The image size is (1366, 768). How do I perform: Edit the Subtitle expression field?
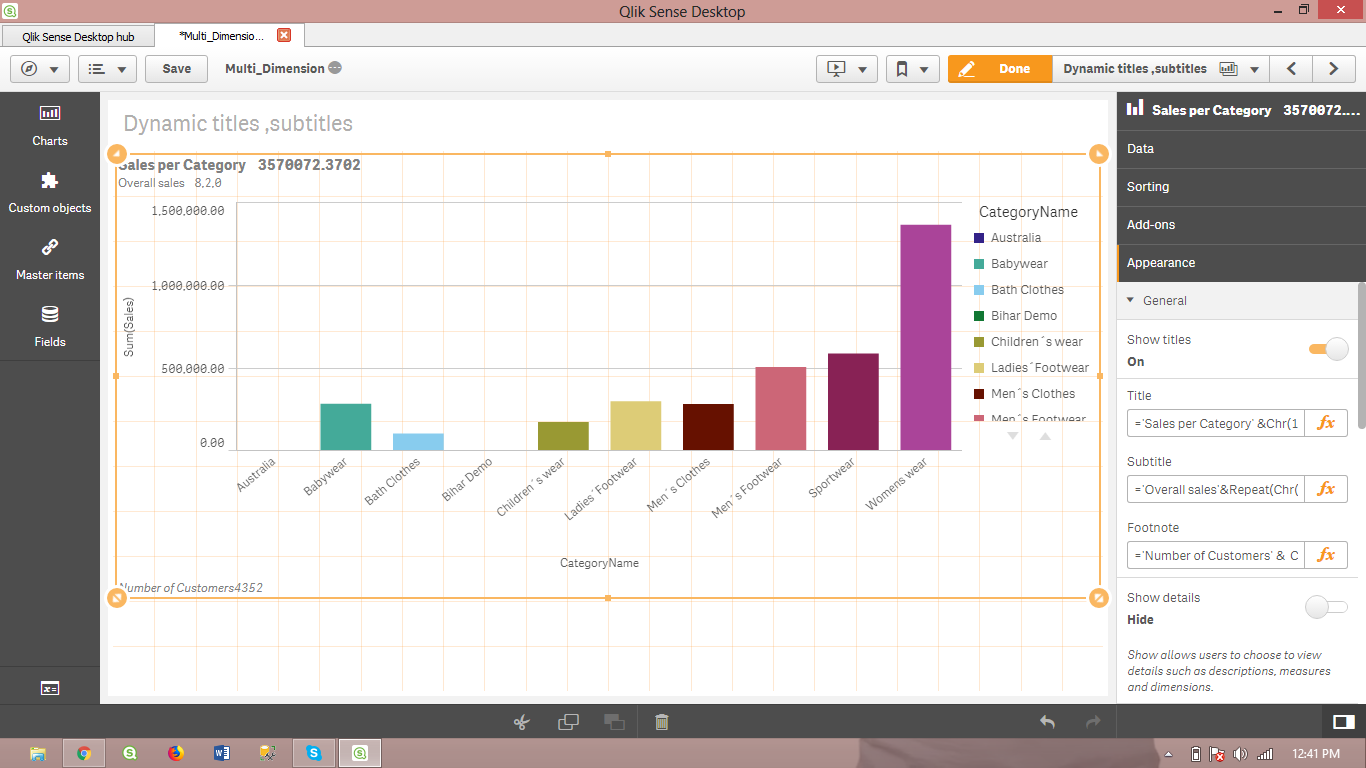tap(1216, 489)
